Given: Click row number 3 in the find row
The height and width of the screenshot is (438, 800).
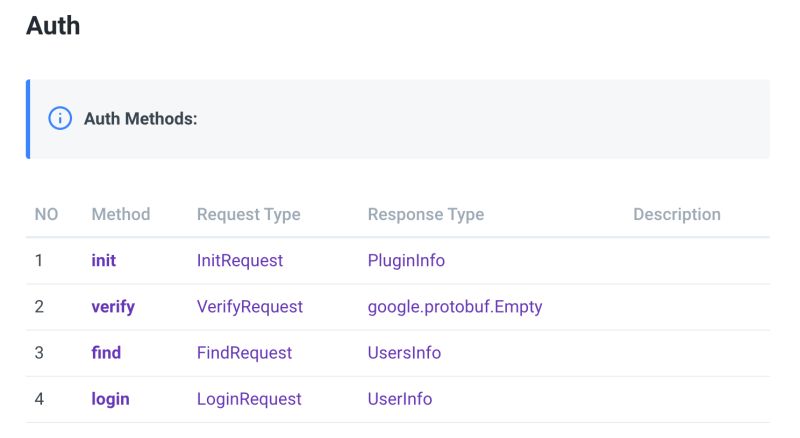Looking at the screenshot, I should click(39, 353).
